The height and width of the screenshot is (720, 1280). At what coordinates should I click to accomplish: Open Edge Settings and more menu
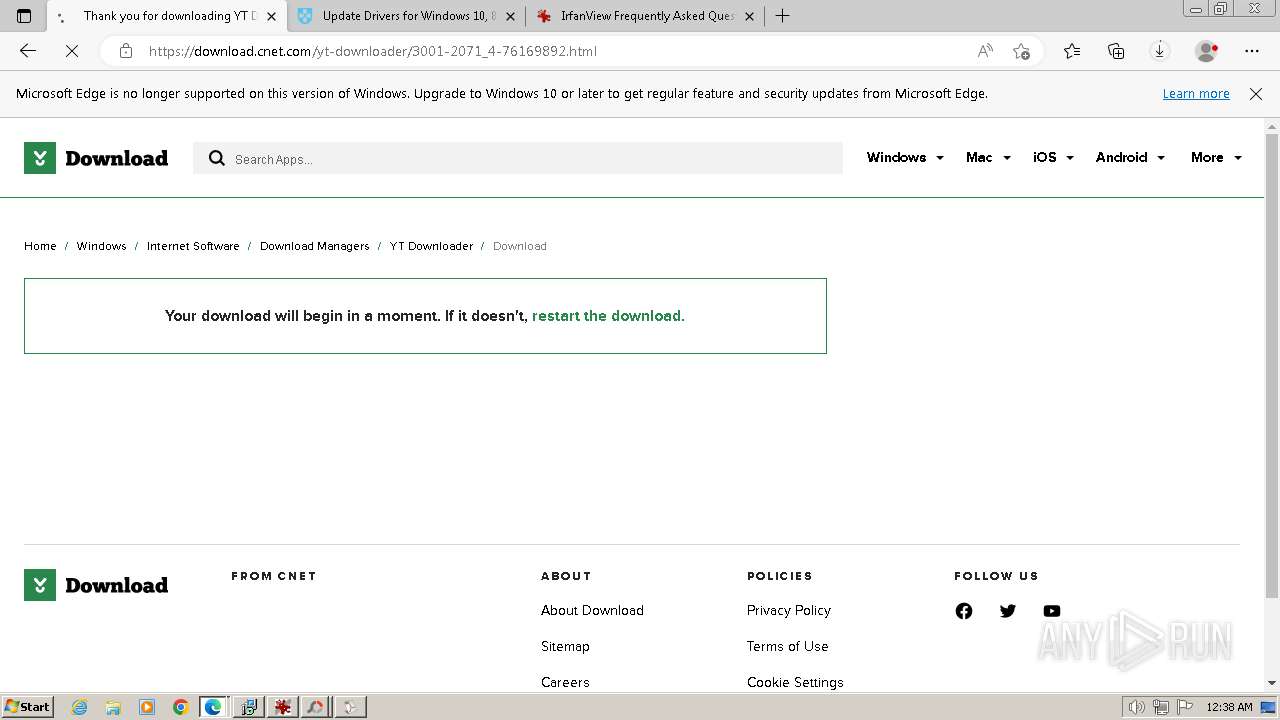point(1252,51)
